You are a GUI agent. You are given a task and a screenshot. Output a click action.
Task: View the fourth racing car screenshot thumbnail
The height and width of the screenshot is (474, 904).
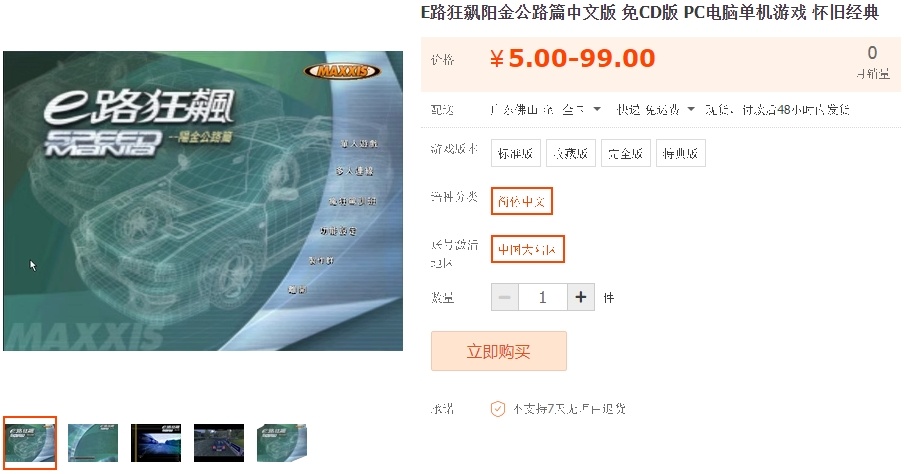click(219, 443)
